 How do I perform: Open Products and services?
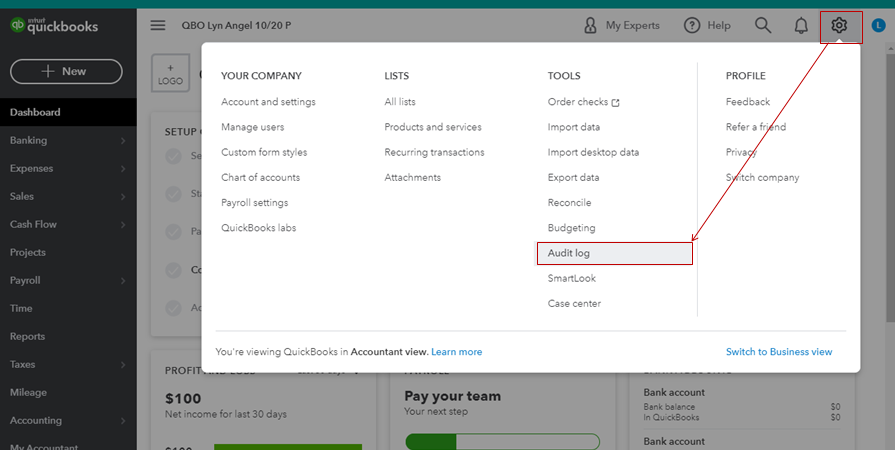[x=433, y=127]
